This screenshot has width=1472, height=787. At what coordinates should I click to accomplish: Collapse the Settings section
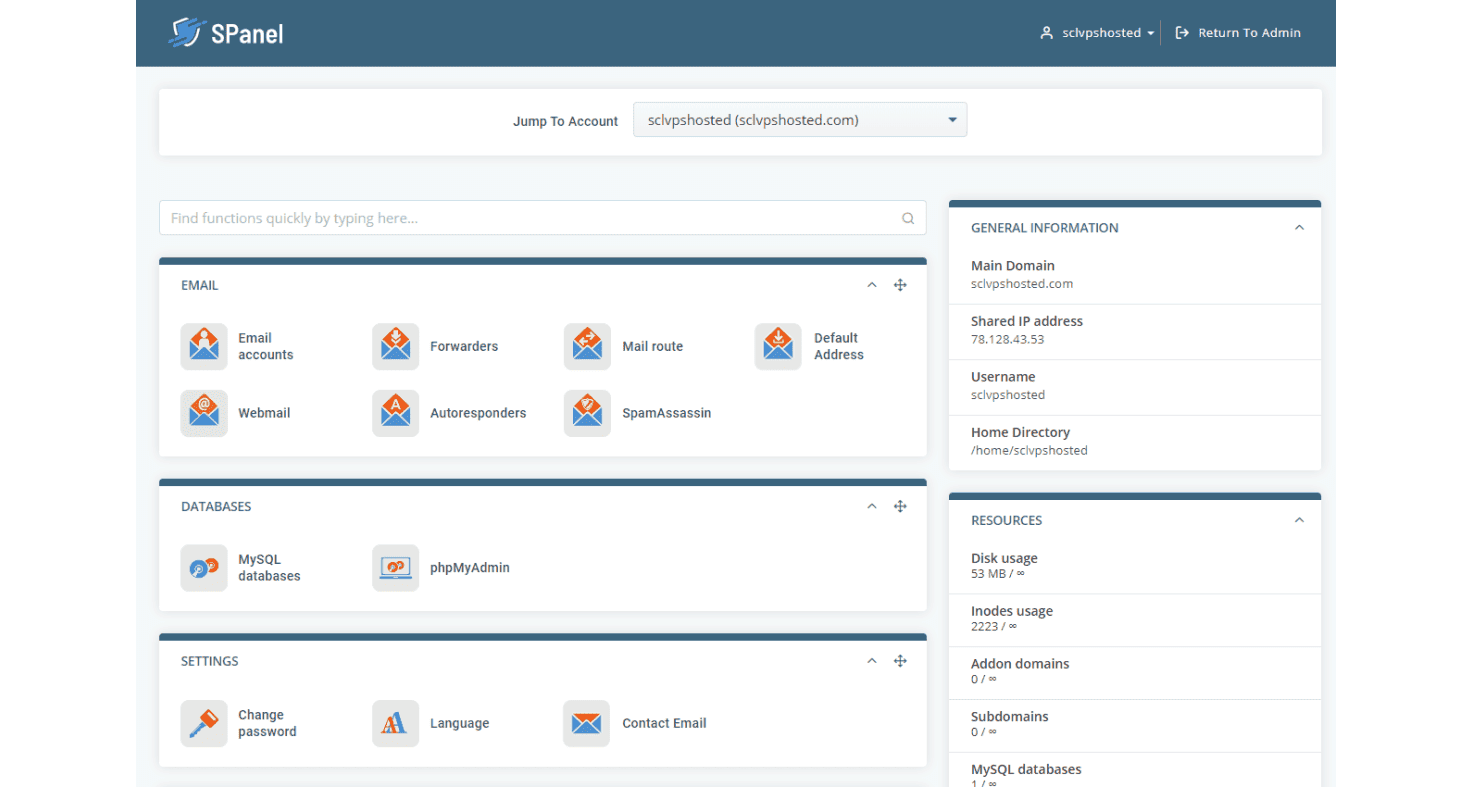pyautogui.click(x=872, y=661)
